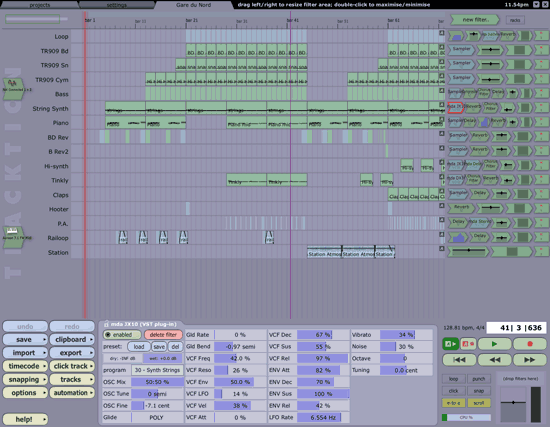This screenshot has width=550, height=427.
Task: Open the program preset dropdown showing Synth Strings
Action: tap(157, 370)
